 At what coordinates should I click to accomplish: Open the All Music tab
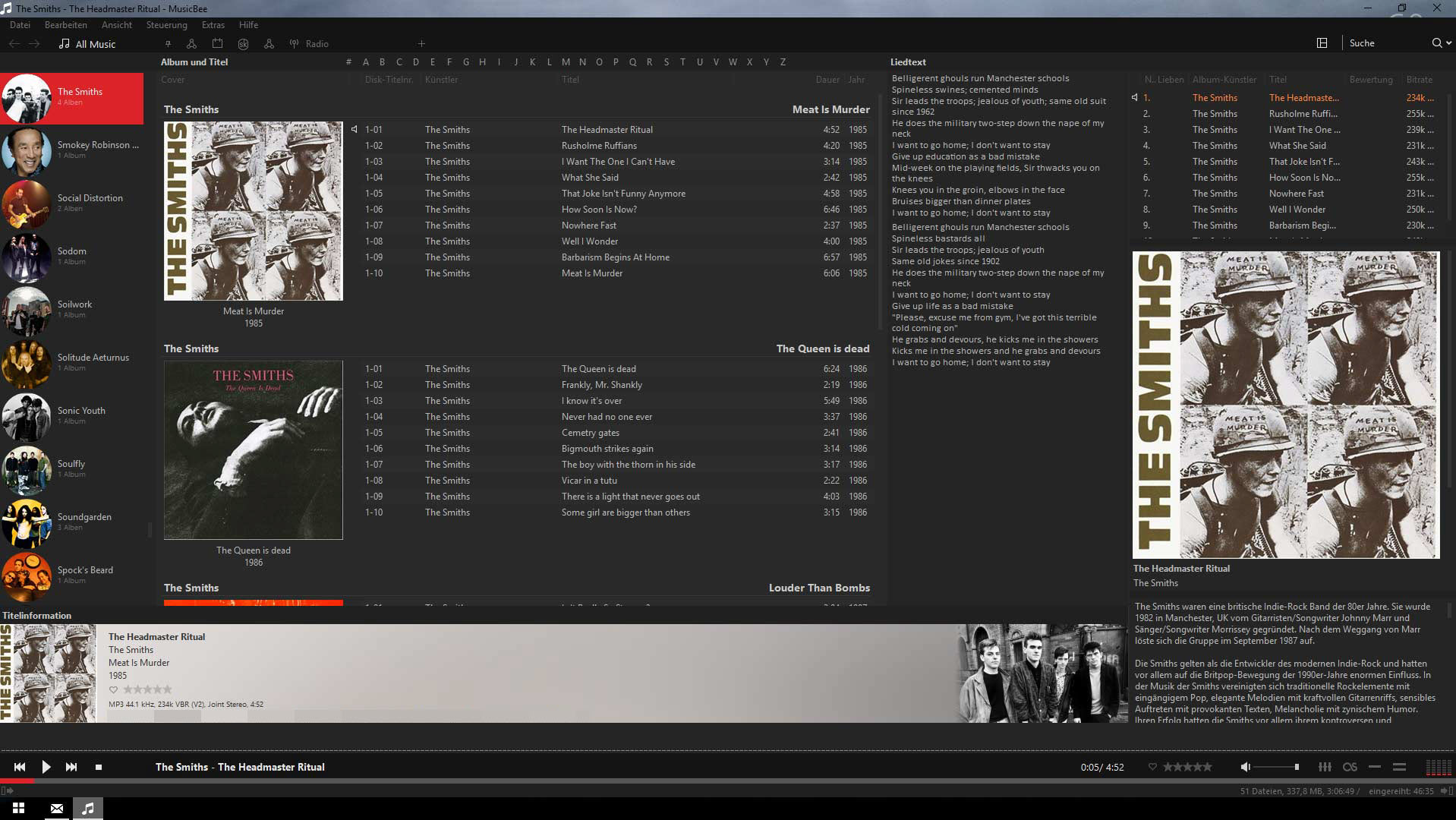87,44
